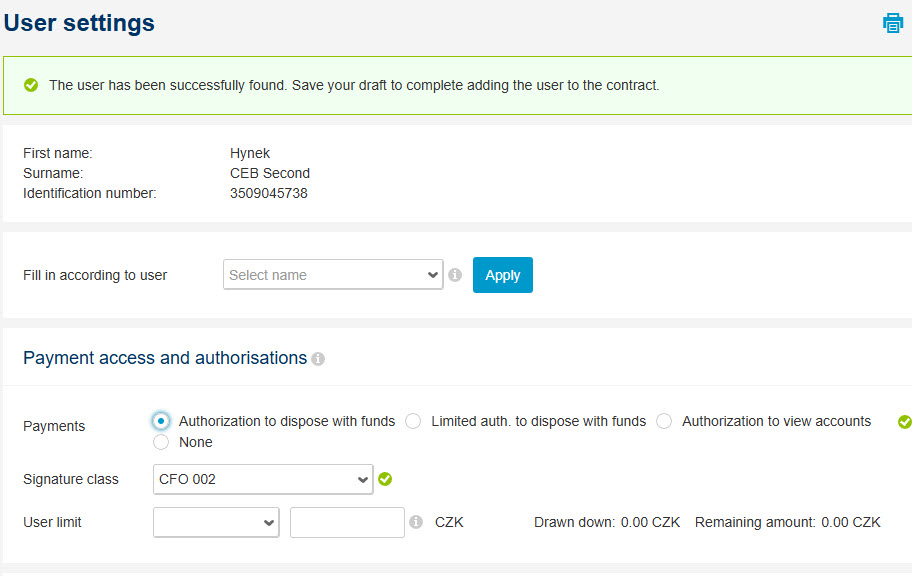This screenshot has height=576, width=912.
Task: Select Authorization to dispose with funds
Action: point(161,421)
